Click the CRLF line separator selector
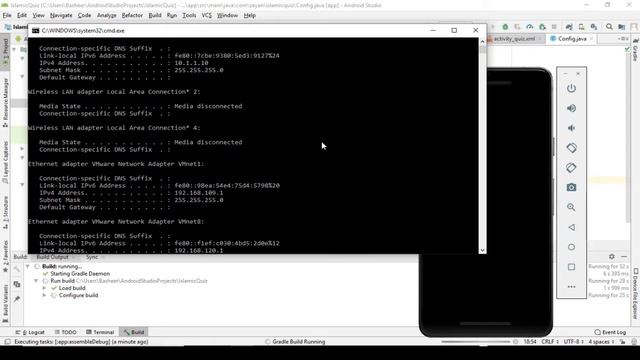This screenshot has height=360, width=640. click(549, 342)
